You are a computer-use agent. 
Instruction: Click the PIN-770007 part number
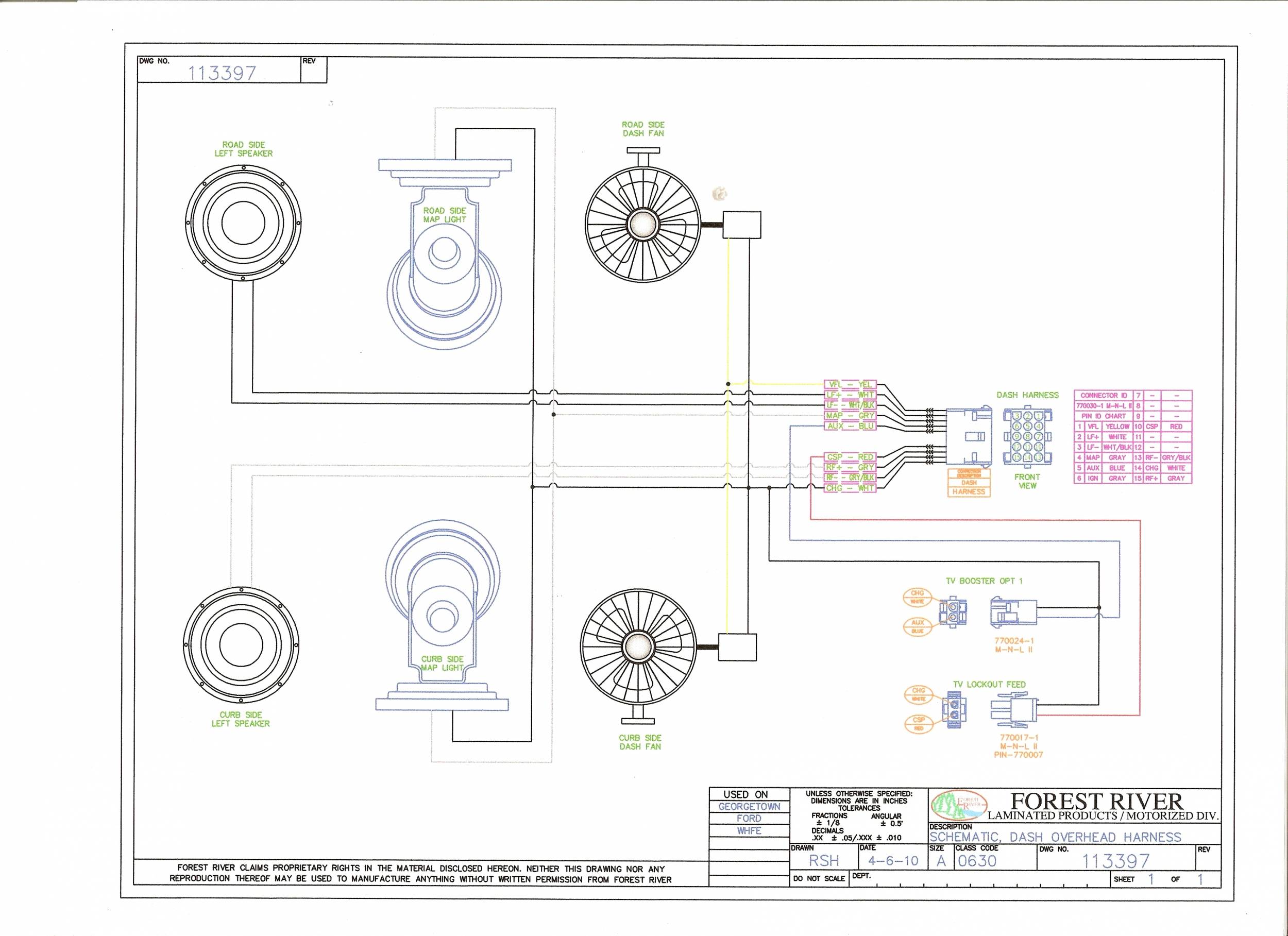click(x=1019, y=755)
